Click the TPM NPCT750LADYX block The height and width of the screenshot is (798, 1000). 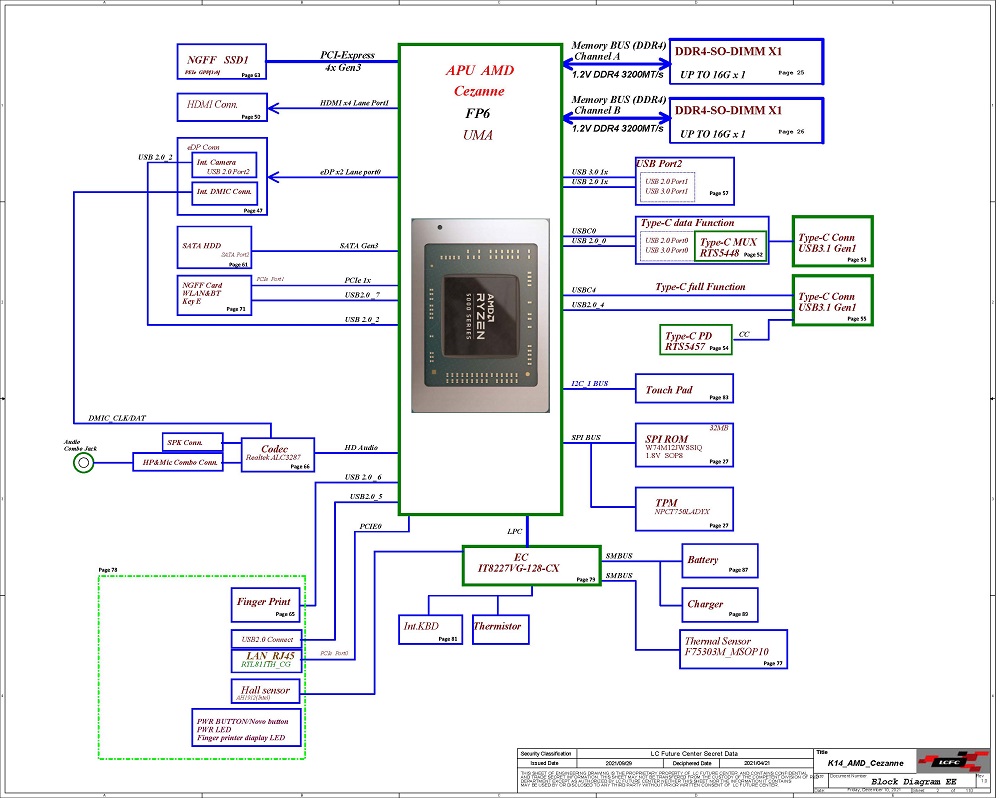(x=684, y=509)
